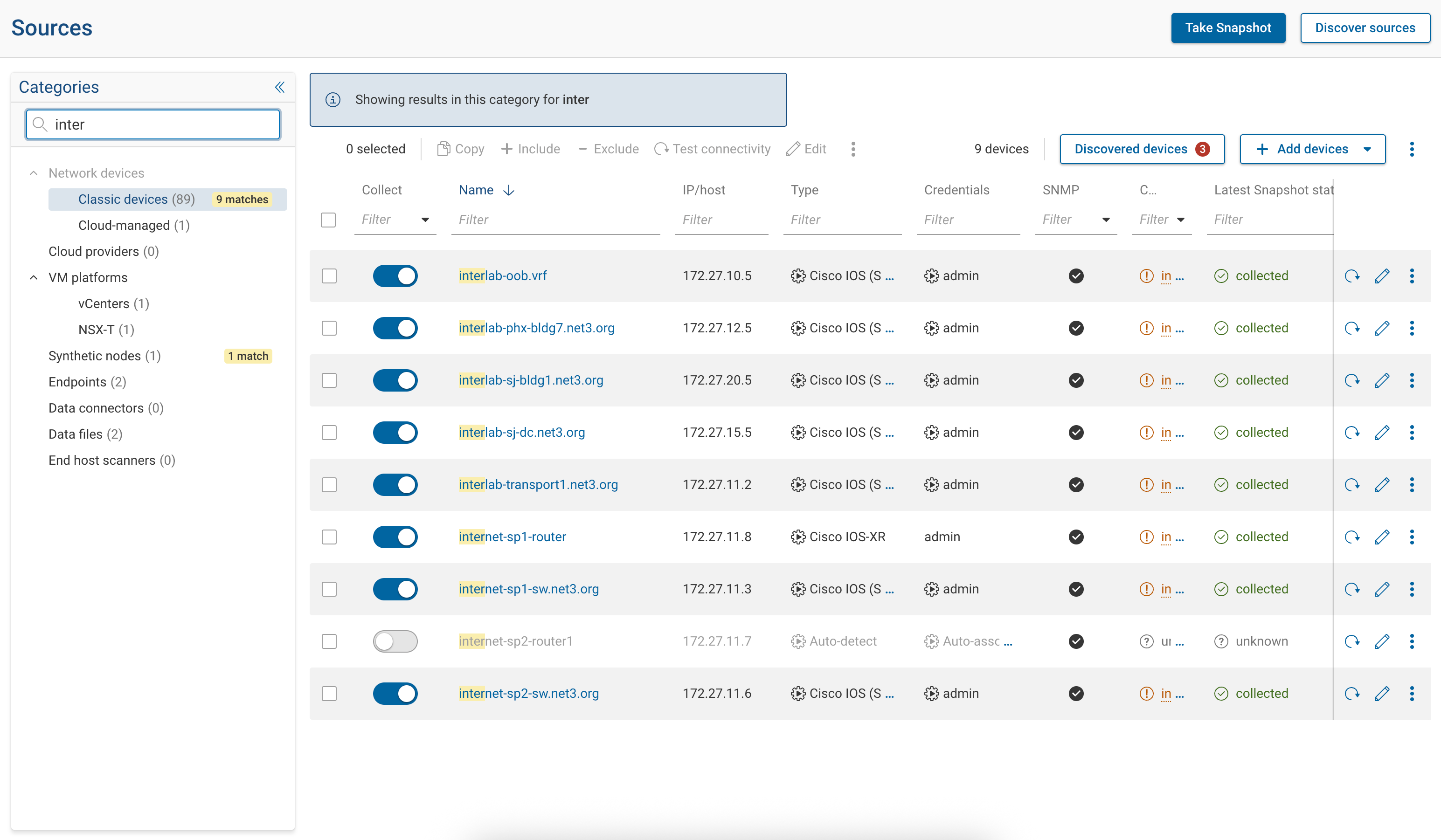Tick the select-all checkbox in header
Image resolution: width=1441 pixels, height=840 pixels.
(x=328, y=220)
